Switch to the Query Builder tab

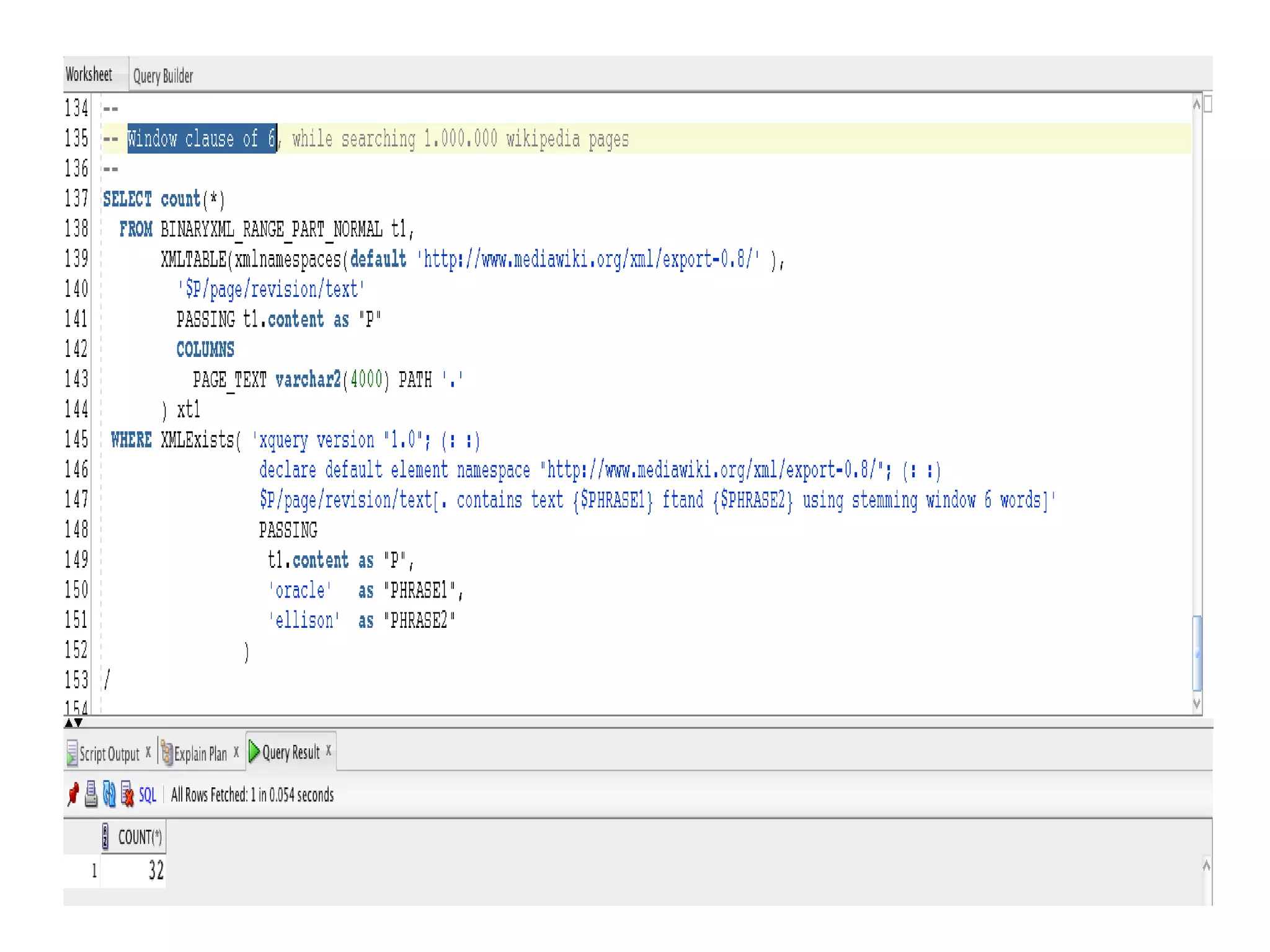tap(163, 76)
